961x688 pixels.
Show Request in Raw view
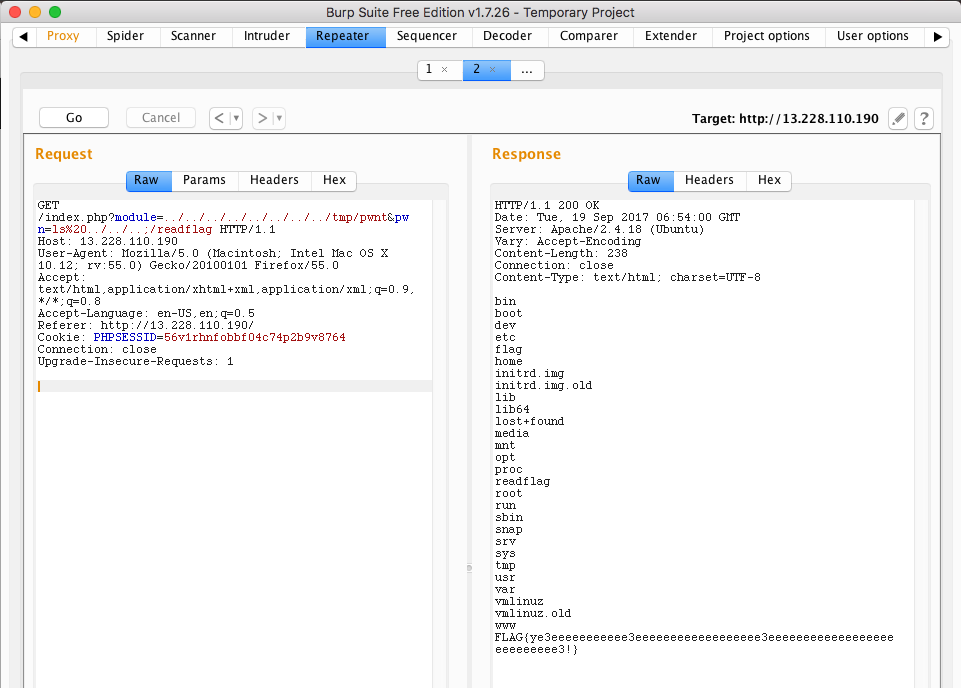click(x=146, y=180)
